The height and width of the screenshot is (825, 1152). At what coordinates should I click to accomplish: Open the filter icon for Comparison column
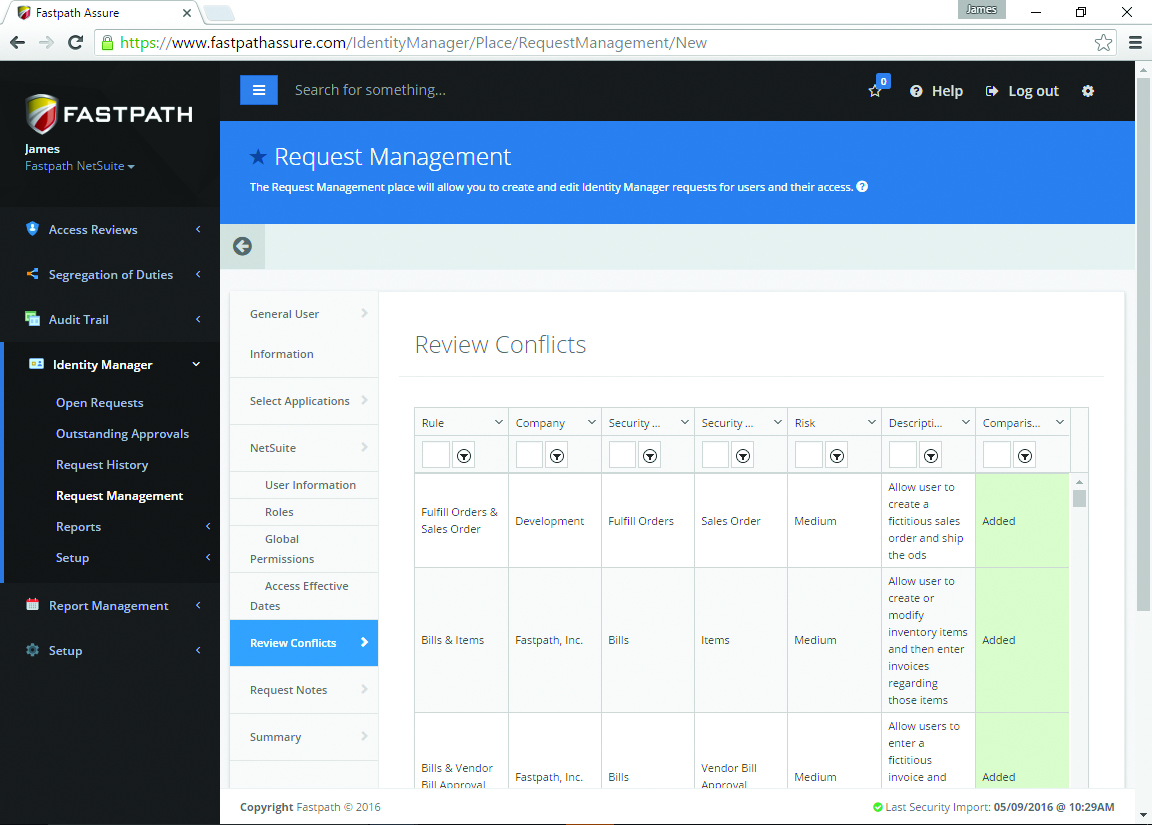1025,456
